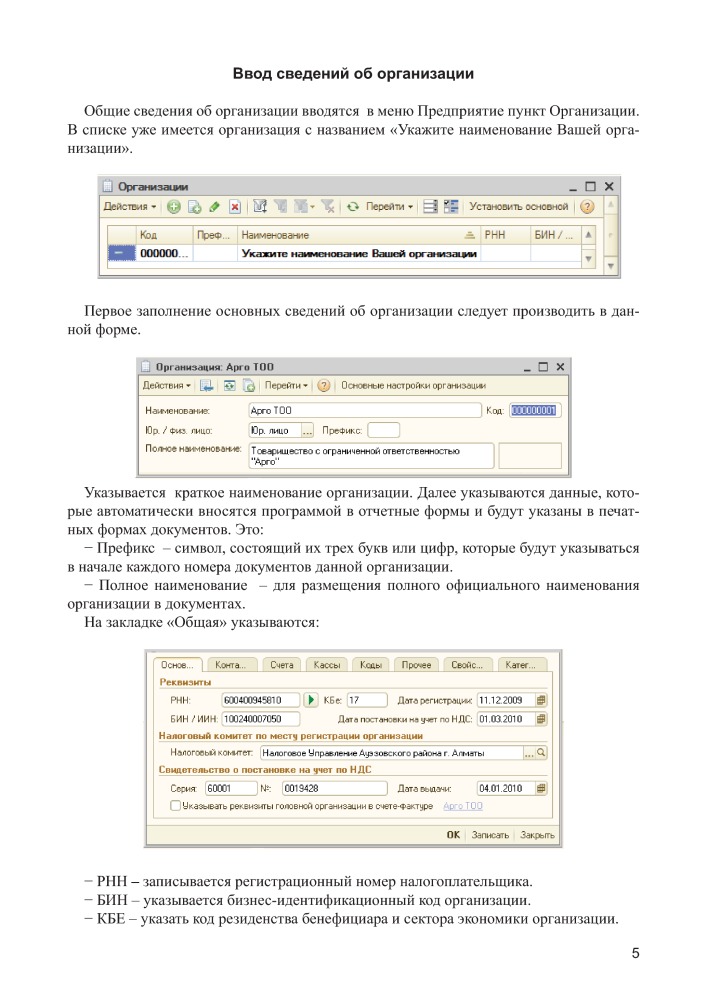Click ellipsis selector next to Юр. лицо

tap(307, 430)
